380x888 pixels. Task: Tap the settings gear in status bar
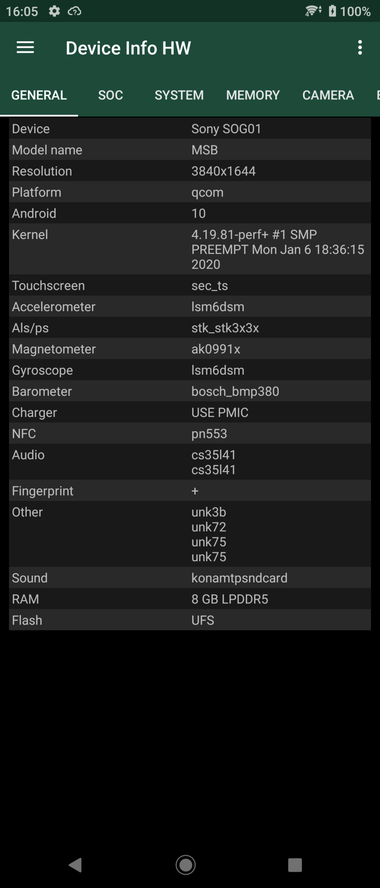click(54, 11)
